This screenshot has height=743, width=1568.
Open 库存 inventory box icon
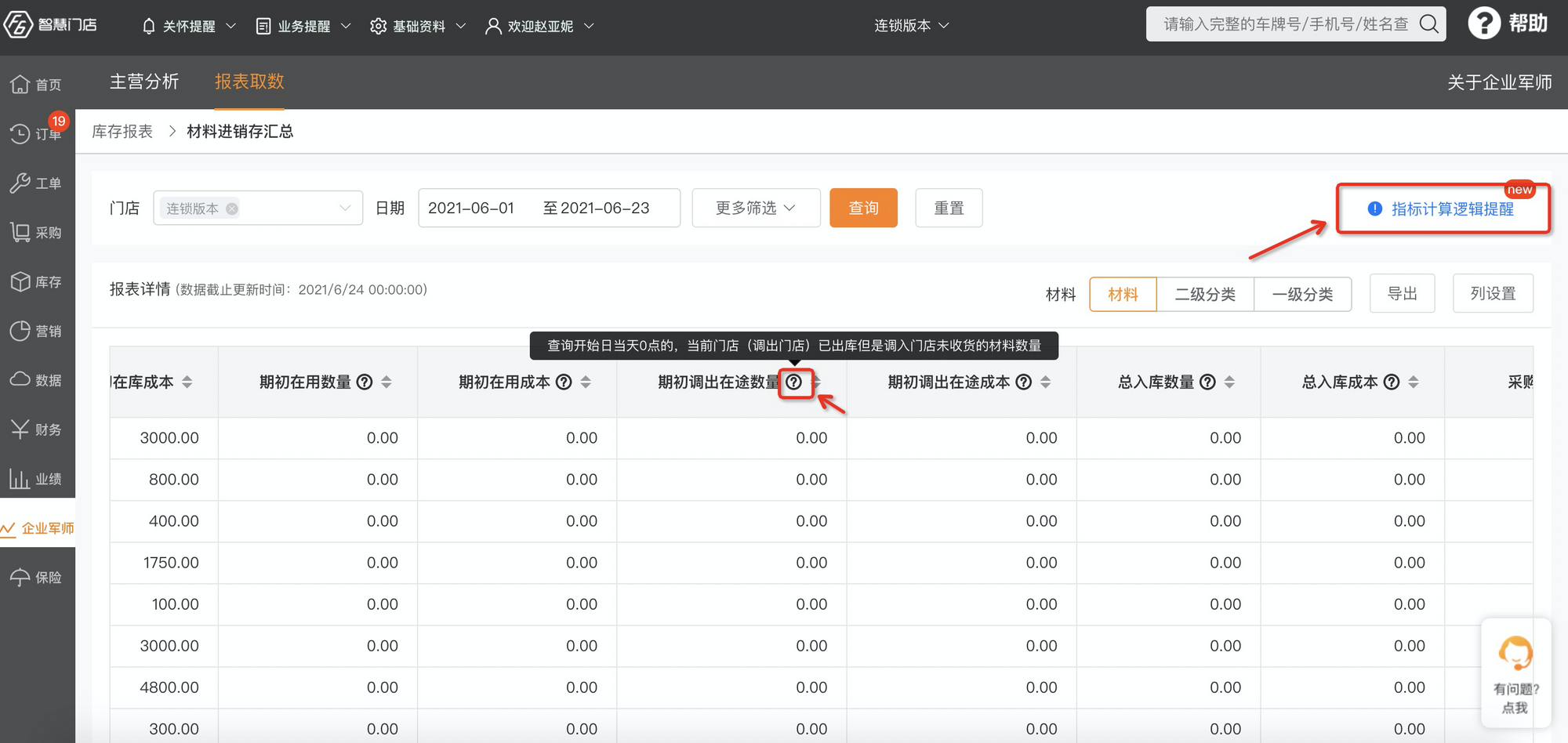(20, 281)
